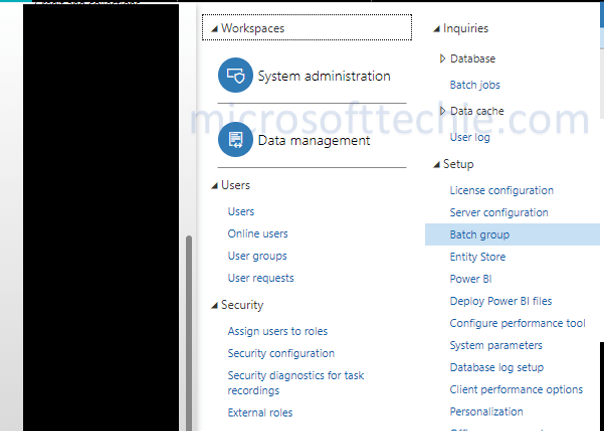
Task: Expand the Data cache node
Action: [x=443, y=111]
